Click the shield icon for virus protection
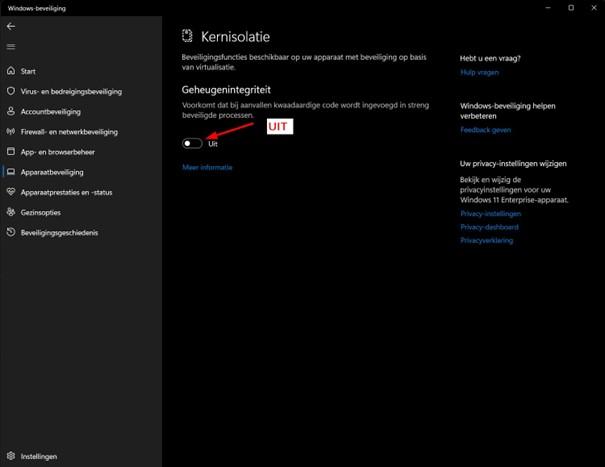605x467 pixels. tap(11, 91)
